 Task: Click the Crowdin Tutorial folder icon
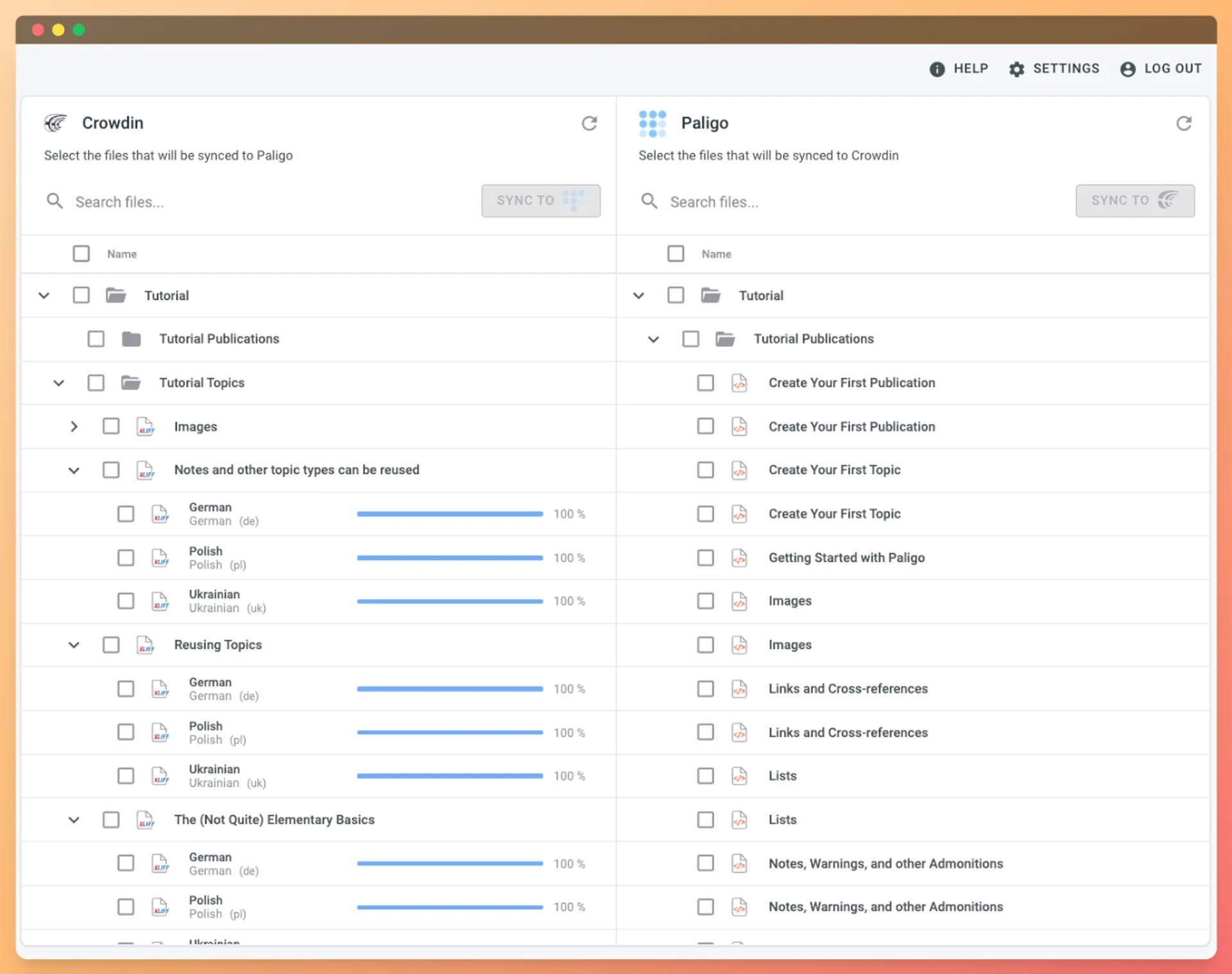click(116, 295)
